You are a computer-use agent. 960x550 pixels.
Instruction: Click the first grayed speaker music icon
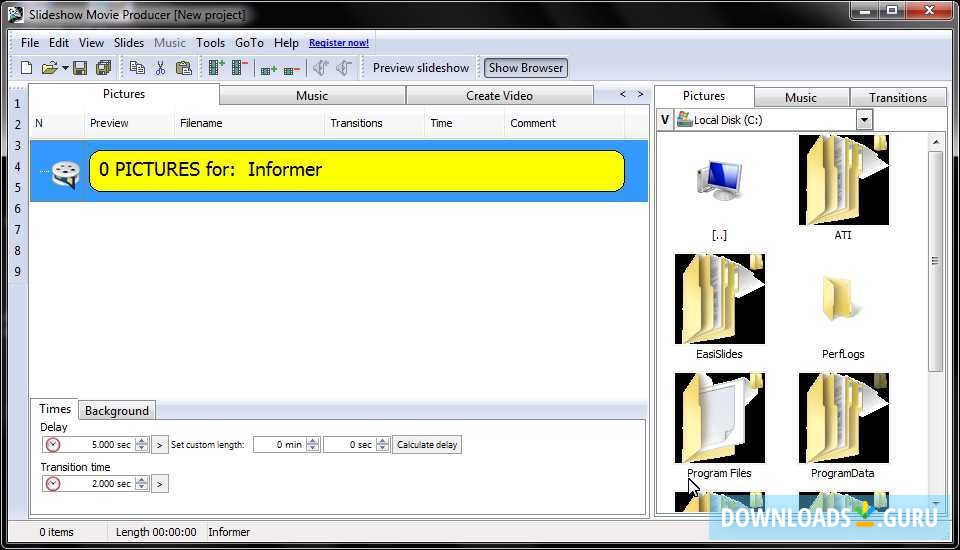[x=321, y=68]
